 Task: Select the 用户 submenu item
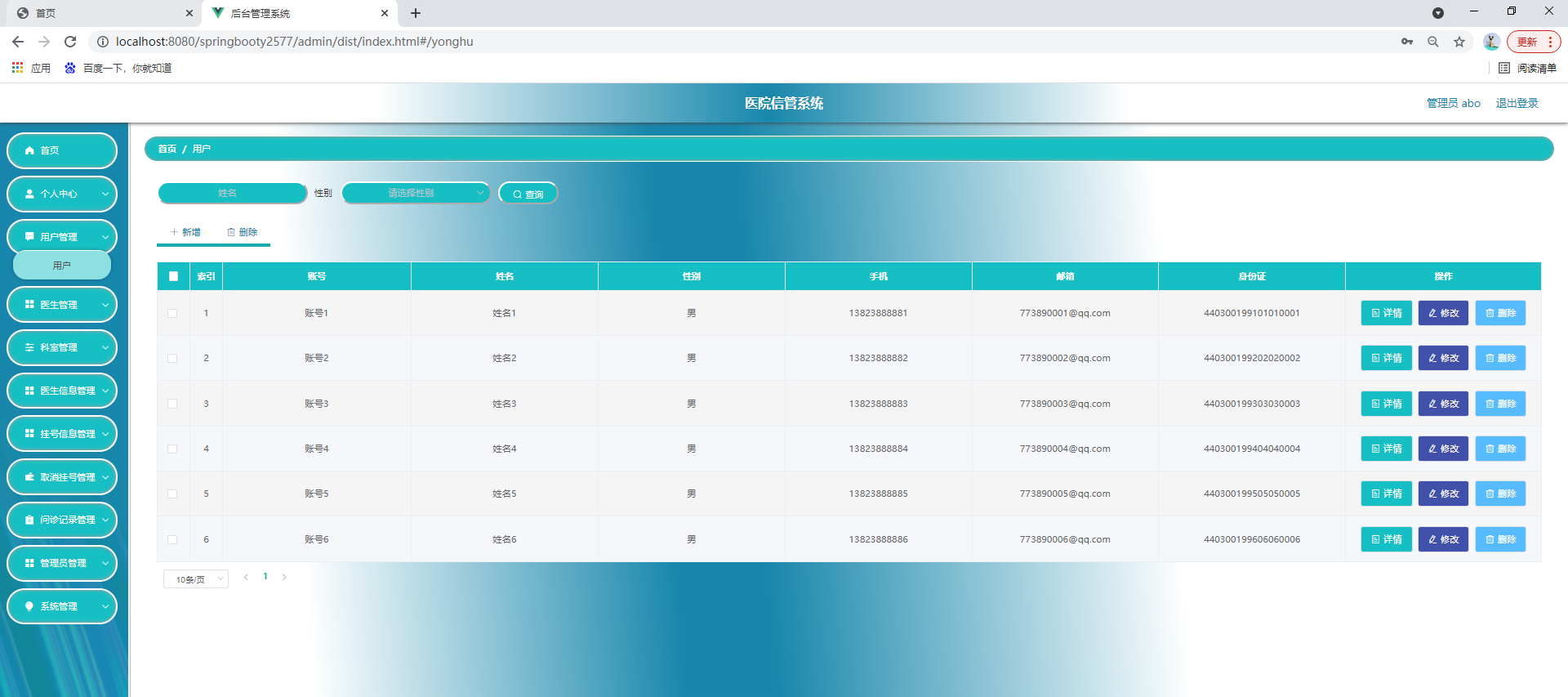[62, 265]
